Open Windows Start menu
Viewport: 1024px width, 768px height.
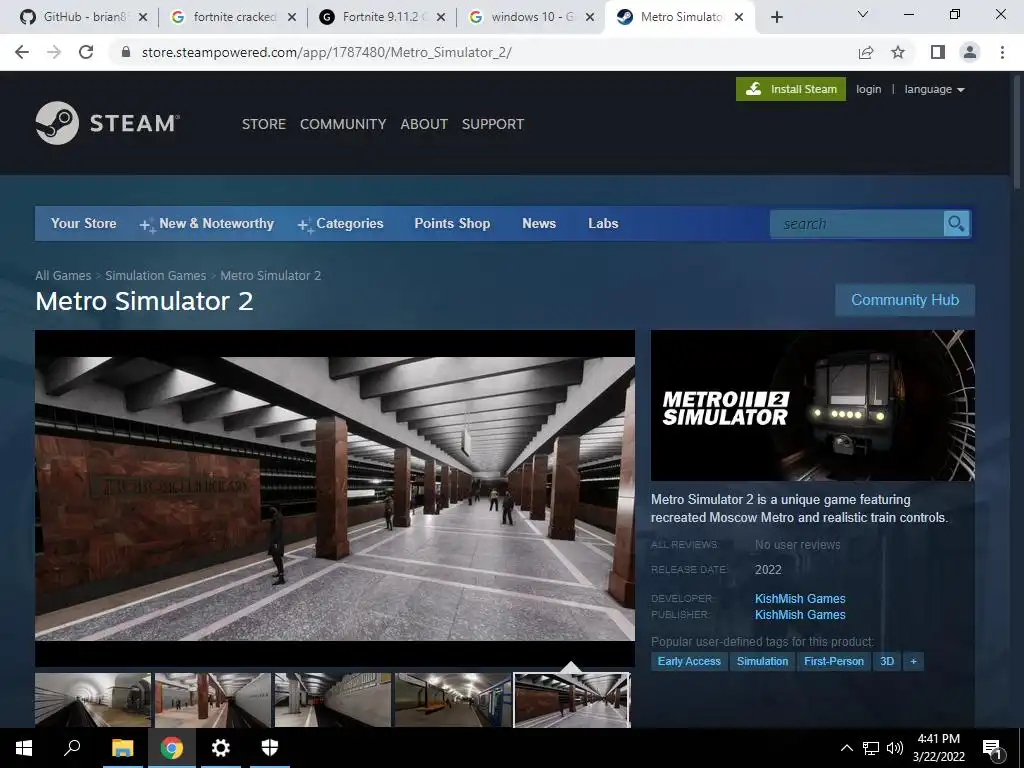(x=24, y=748)
